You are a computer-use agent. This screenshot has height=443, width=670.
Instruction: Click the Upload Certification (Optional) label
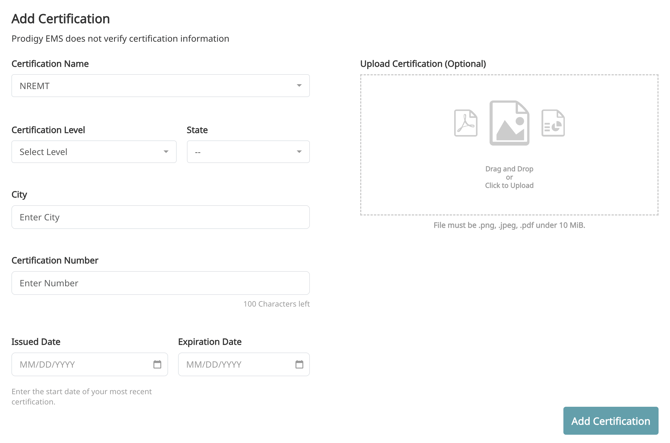pyautogui.click(x=423, y=64)
